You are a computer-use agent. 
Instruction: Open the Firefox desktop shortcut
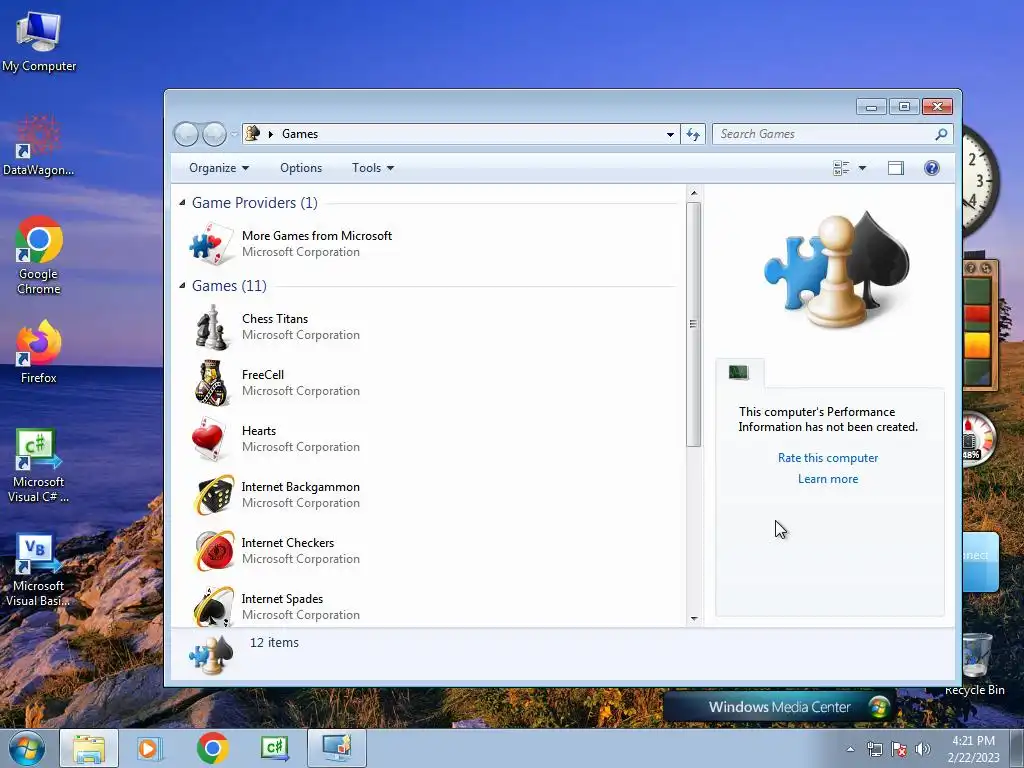39,351
